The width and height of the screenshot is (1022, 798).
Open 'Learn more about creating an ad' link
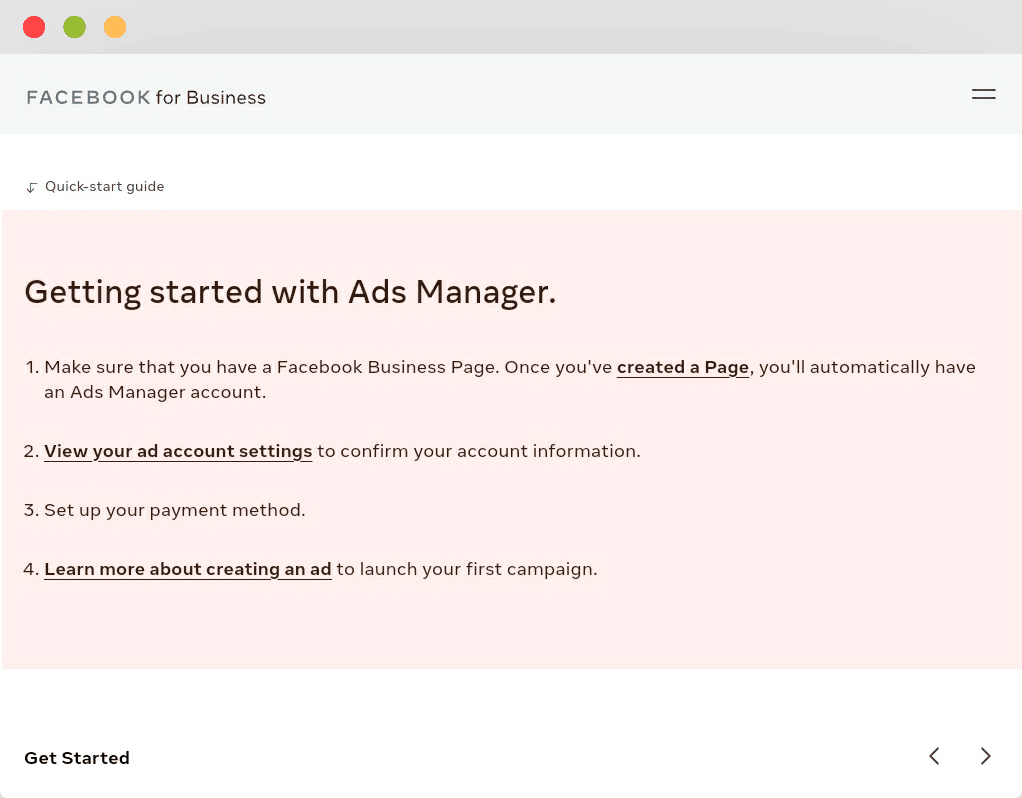188,569
